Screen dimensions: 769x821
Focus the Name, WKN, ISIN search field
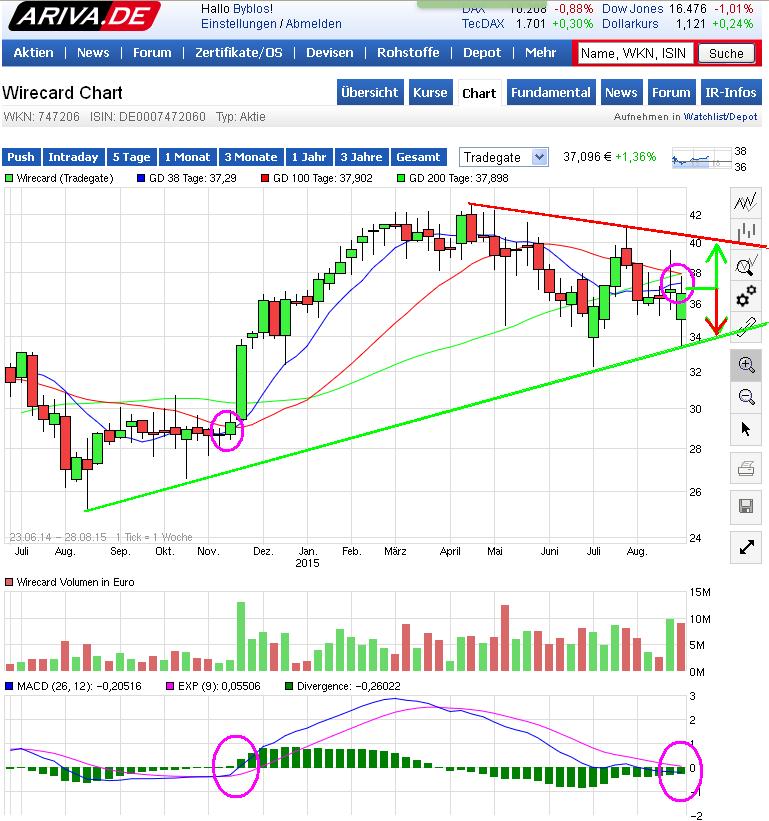pyautogui.click(x=635, y=53)
